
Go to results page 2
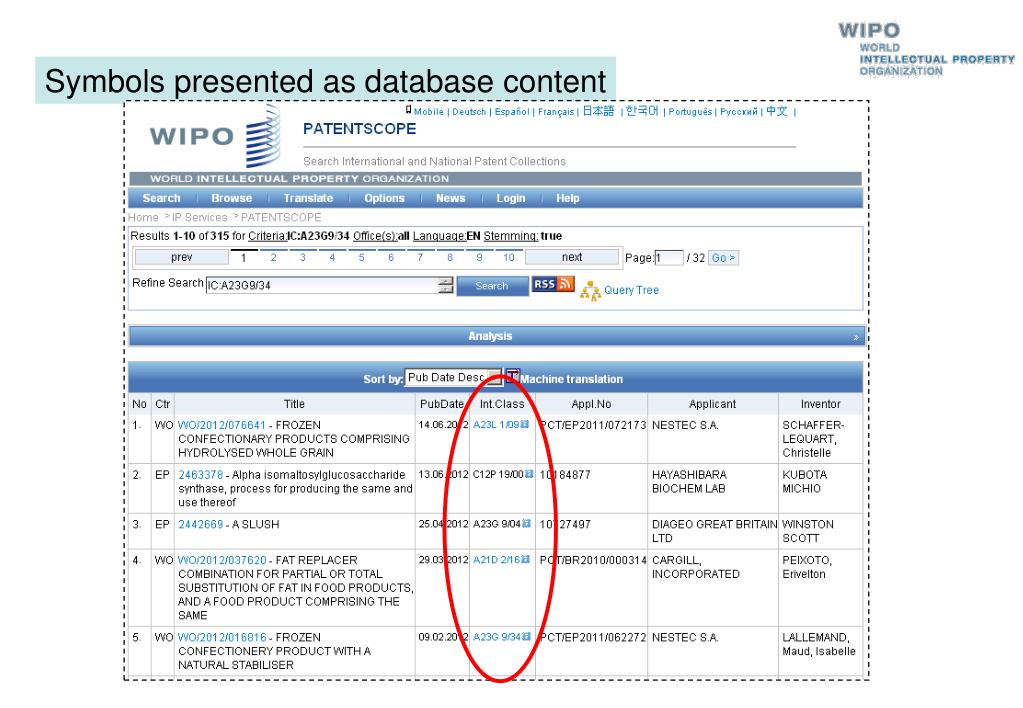pyautogui.click(x=273, y=258)
